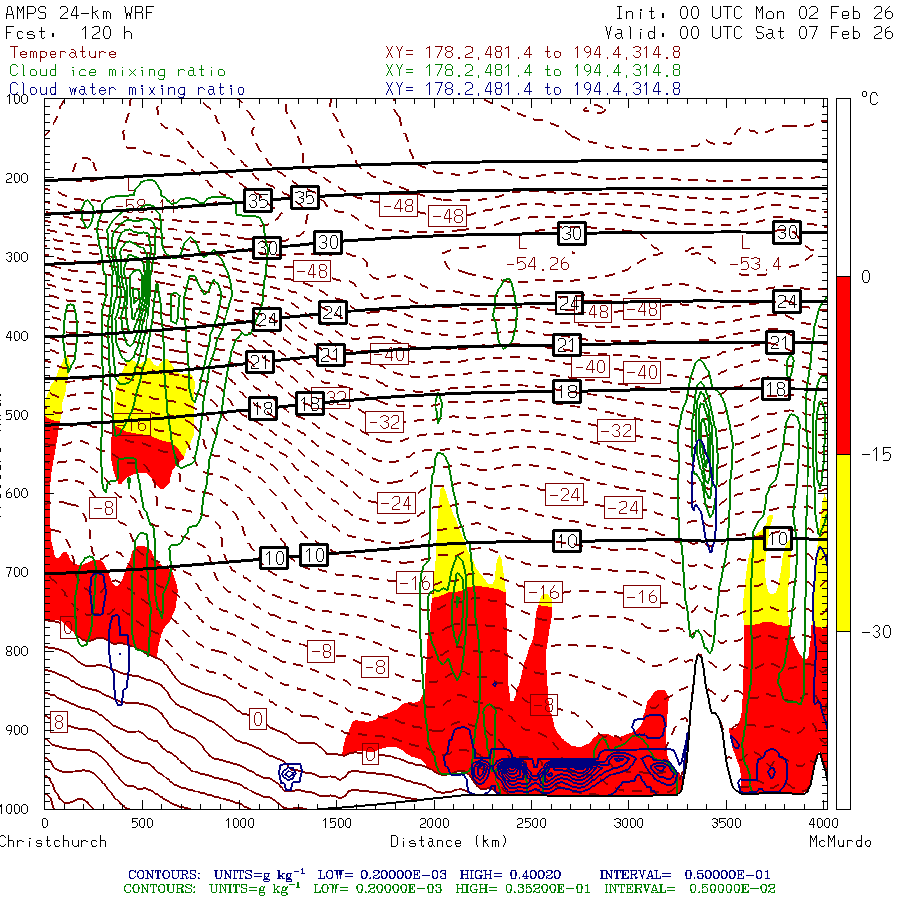
Task: Click the '400' pressure axis label
Action: pos(17,336)
